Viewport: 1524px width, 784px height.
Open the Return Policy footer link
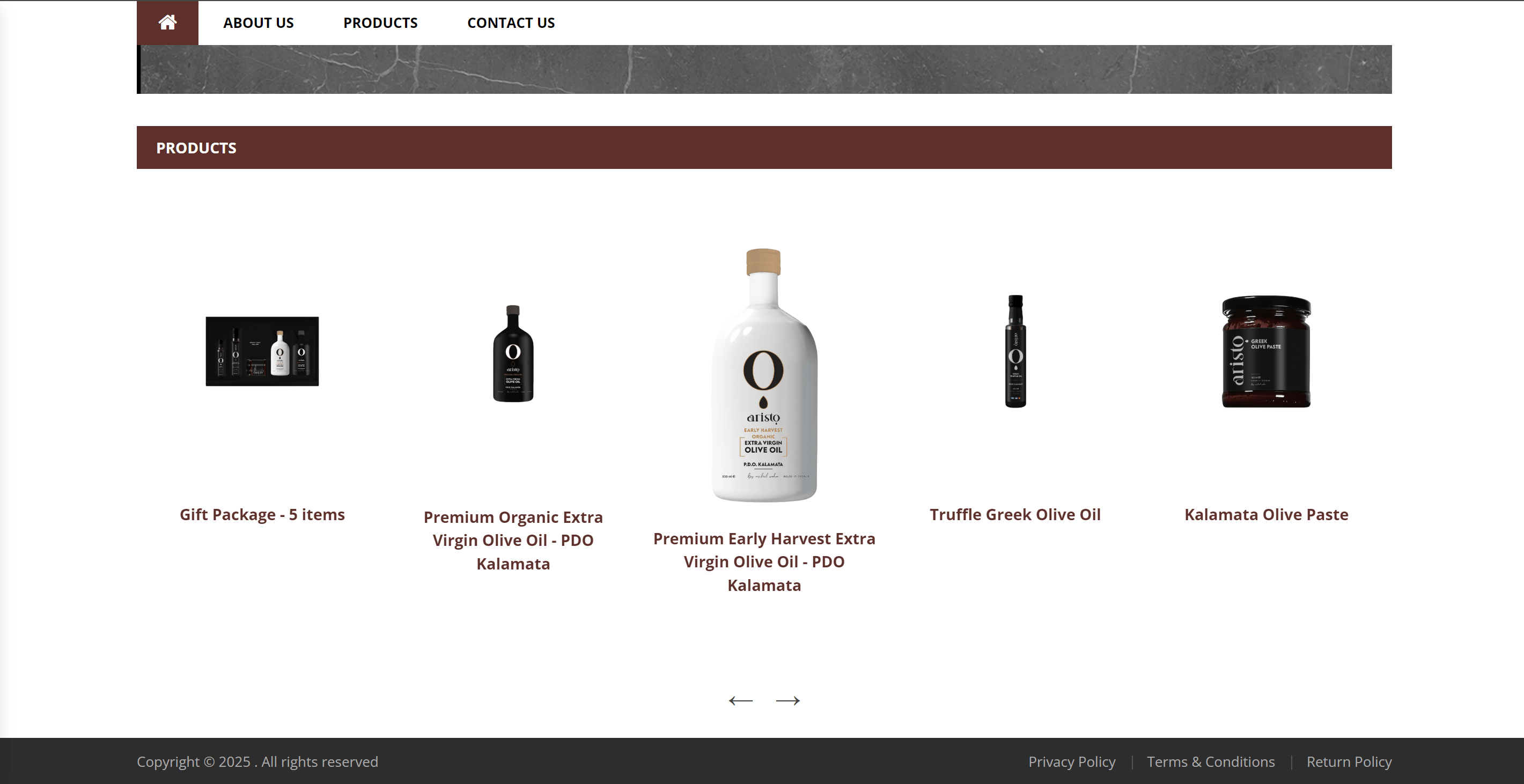tap(1349, 761)
